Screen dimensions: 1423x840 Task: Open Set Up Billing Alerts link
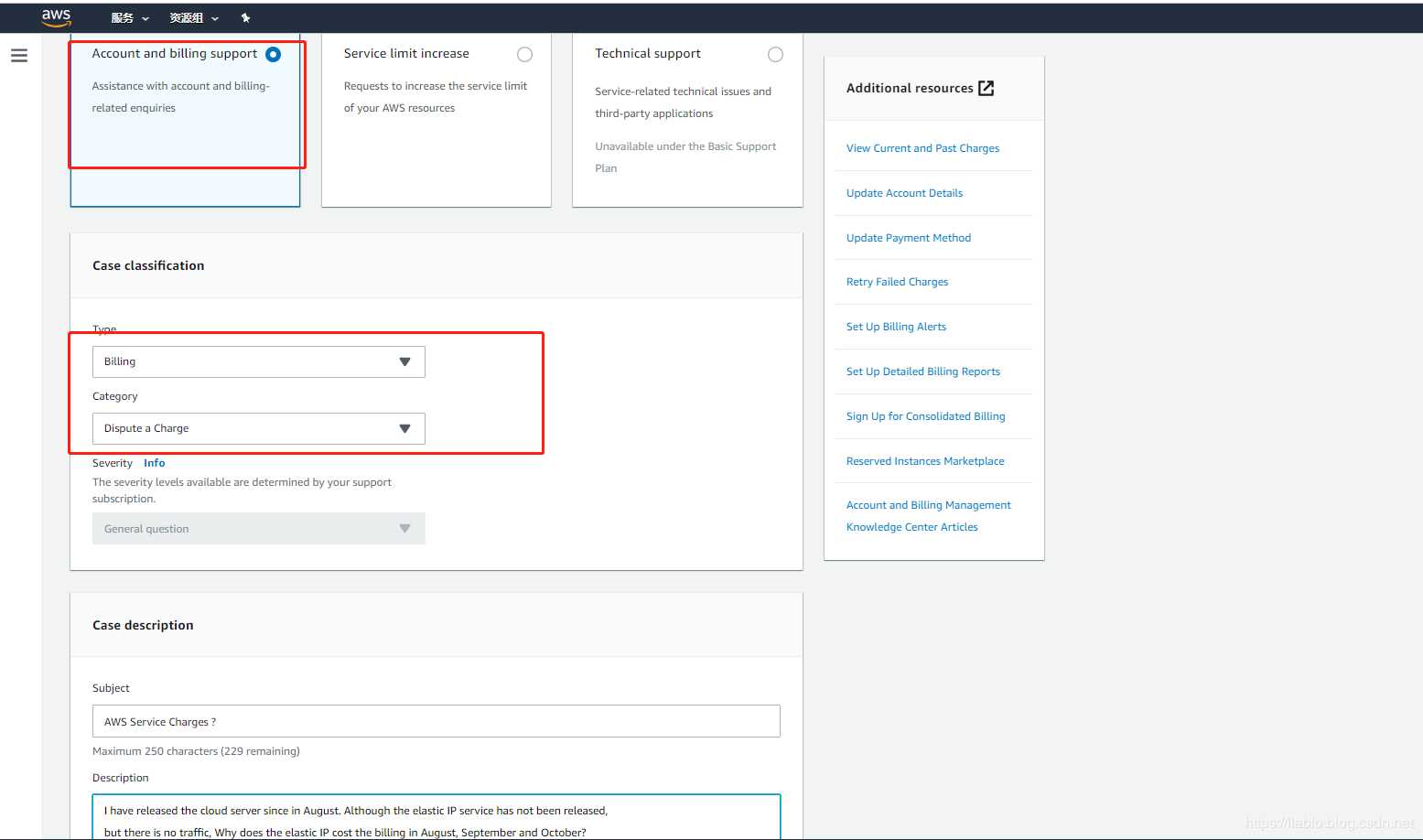point(896,327)
